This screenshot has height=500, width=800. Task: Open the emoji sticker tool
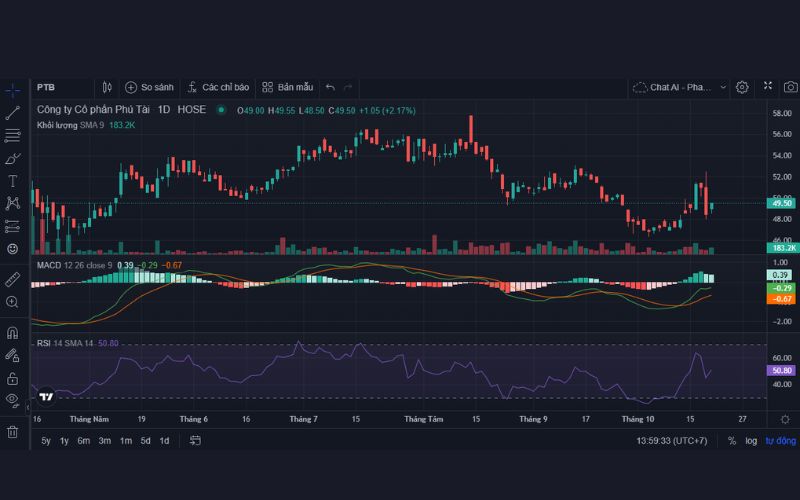click(x=13, y=248)
